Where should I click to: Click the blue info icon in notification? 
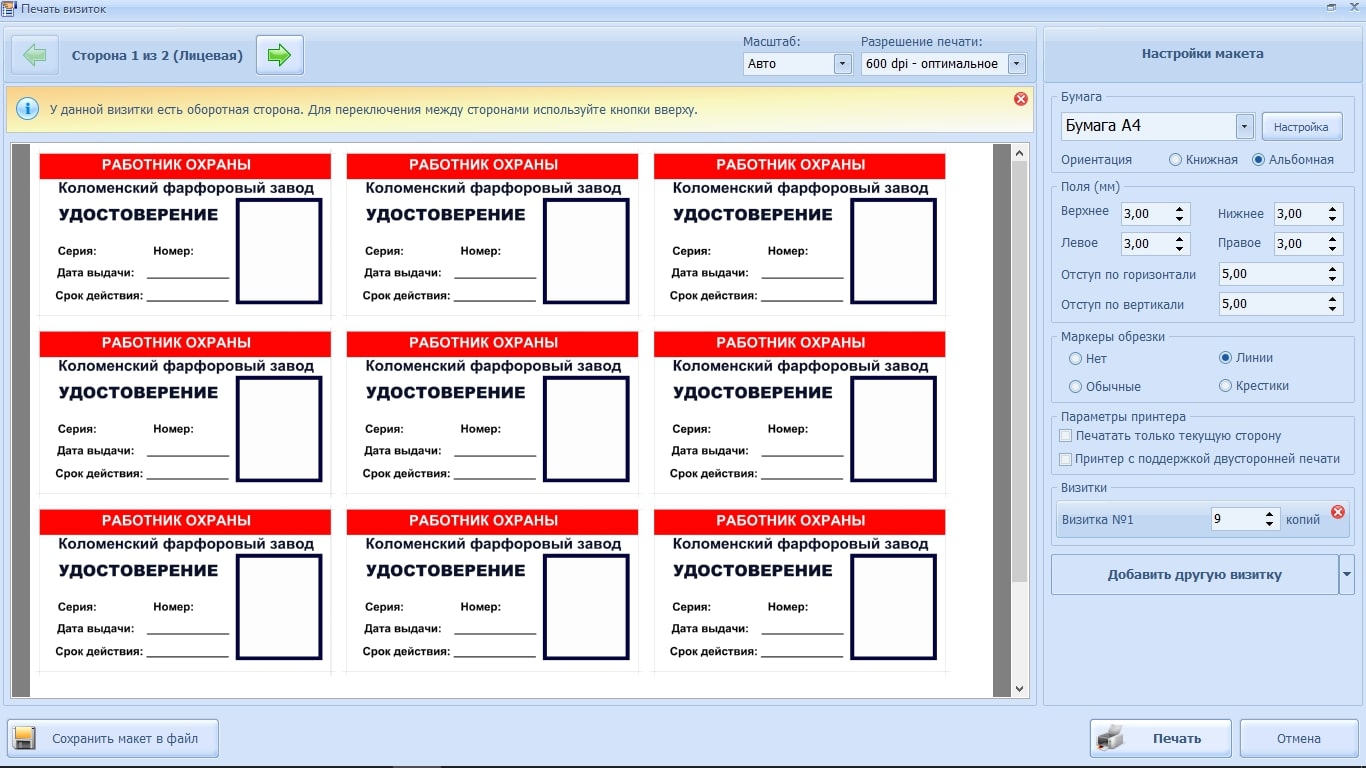27,109
